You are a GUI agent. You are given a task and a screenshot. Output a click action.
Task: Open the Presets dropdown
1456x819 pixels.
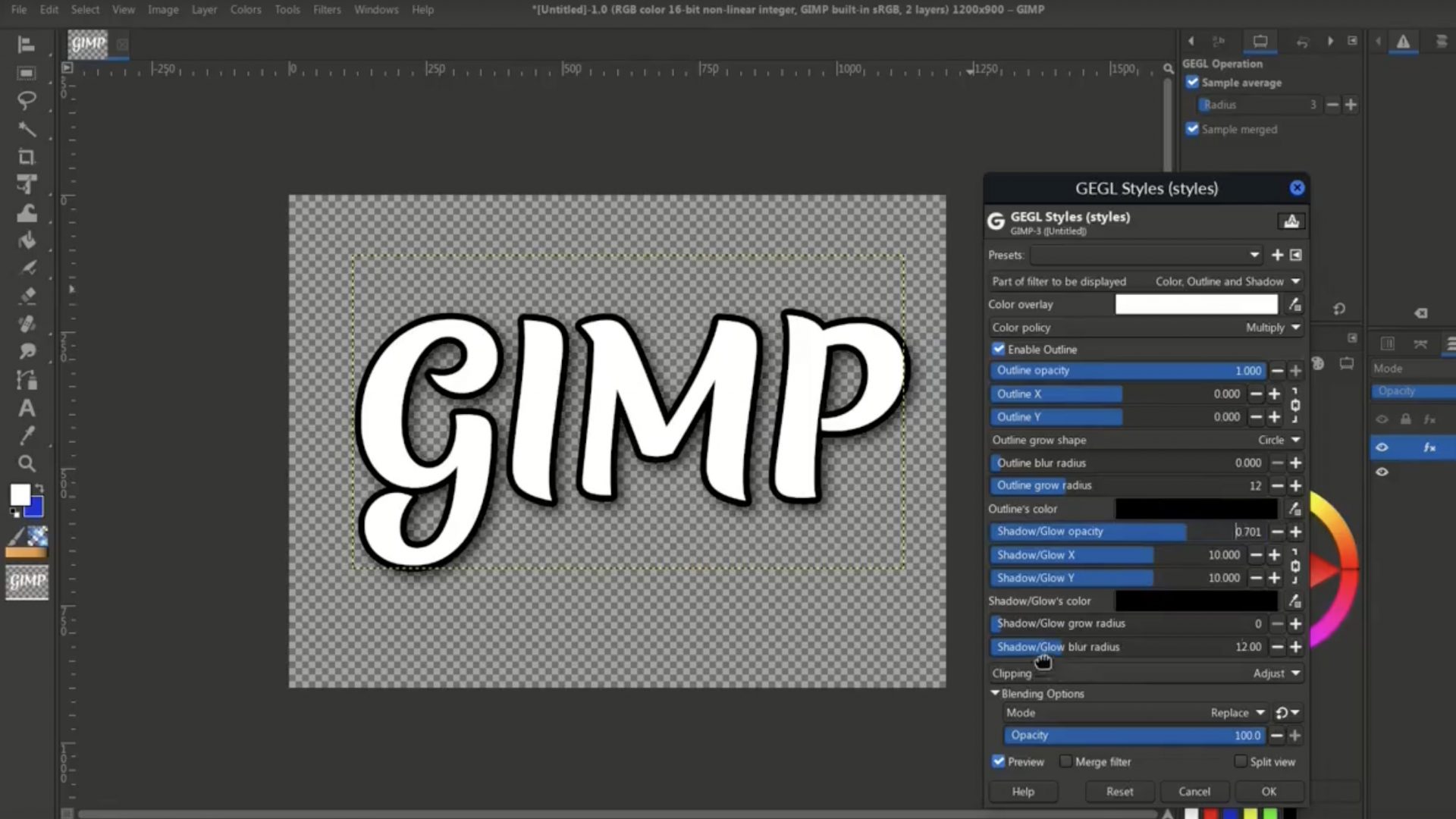[x=1147, y=256]
